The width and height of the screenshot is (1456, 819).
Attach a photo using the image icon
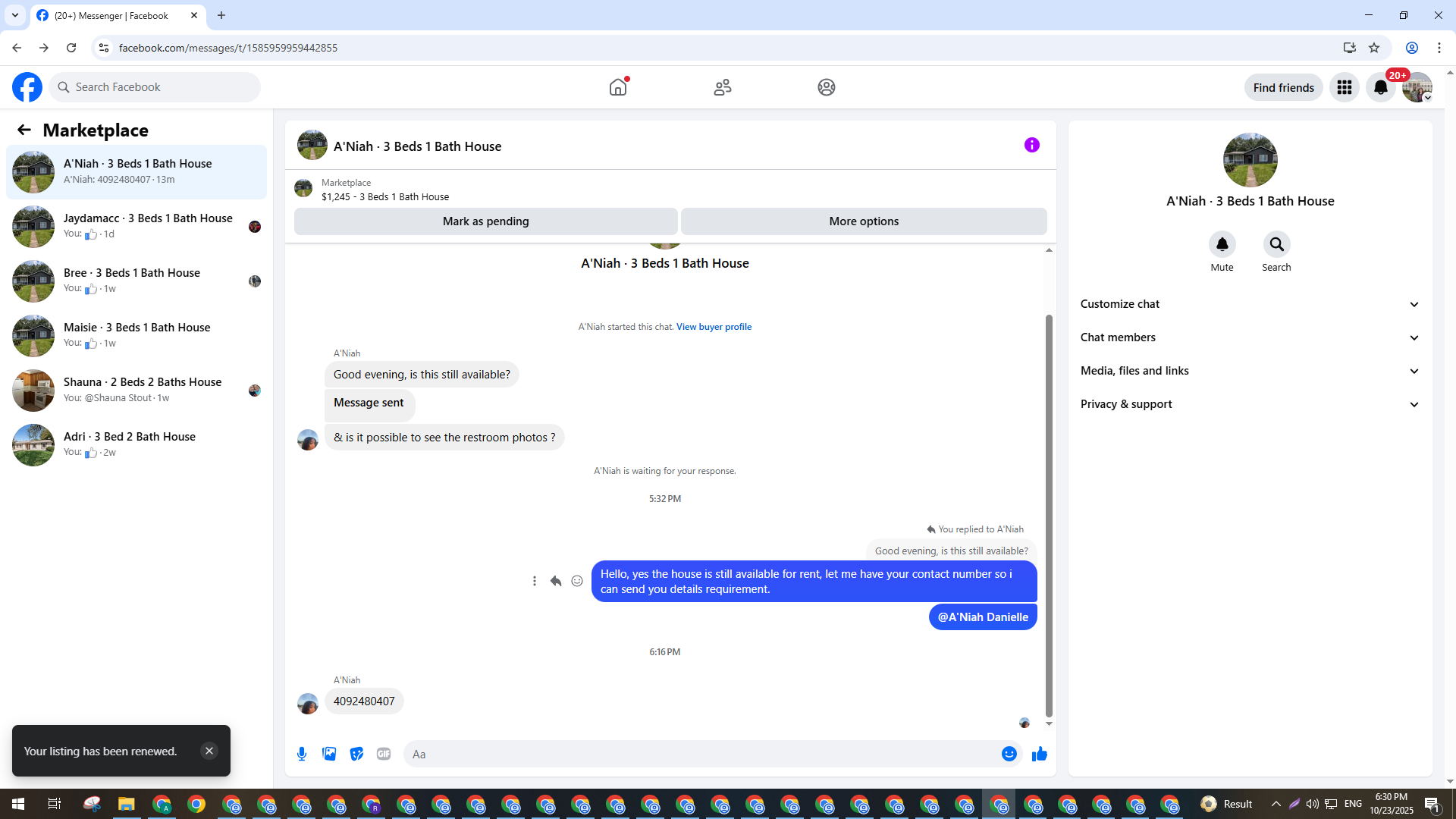coord(329,754)
